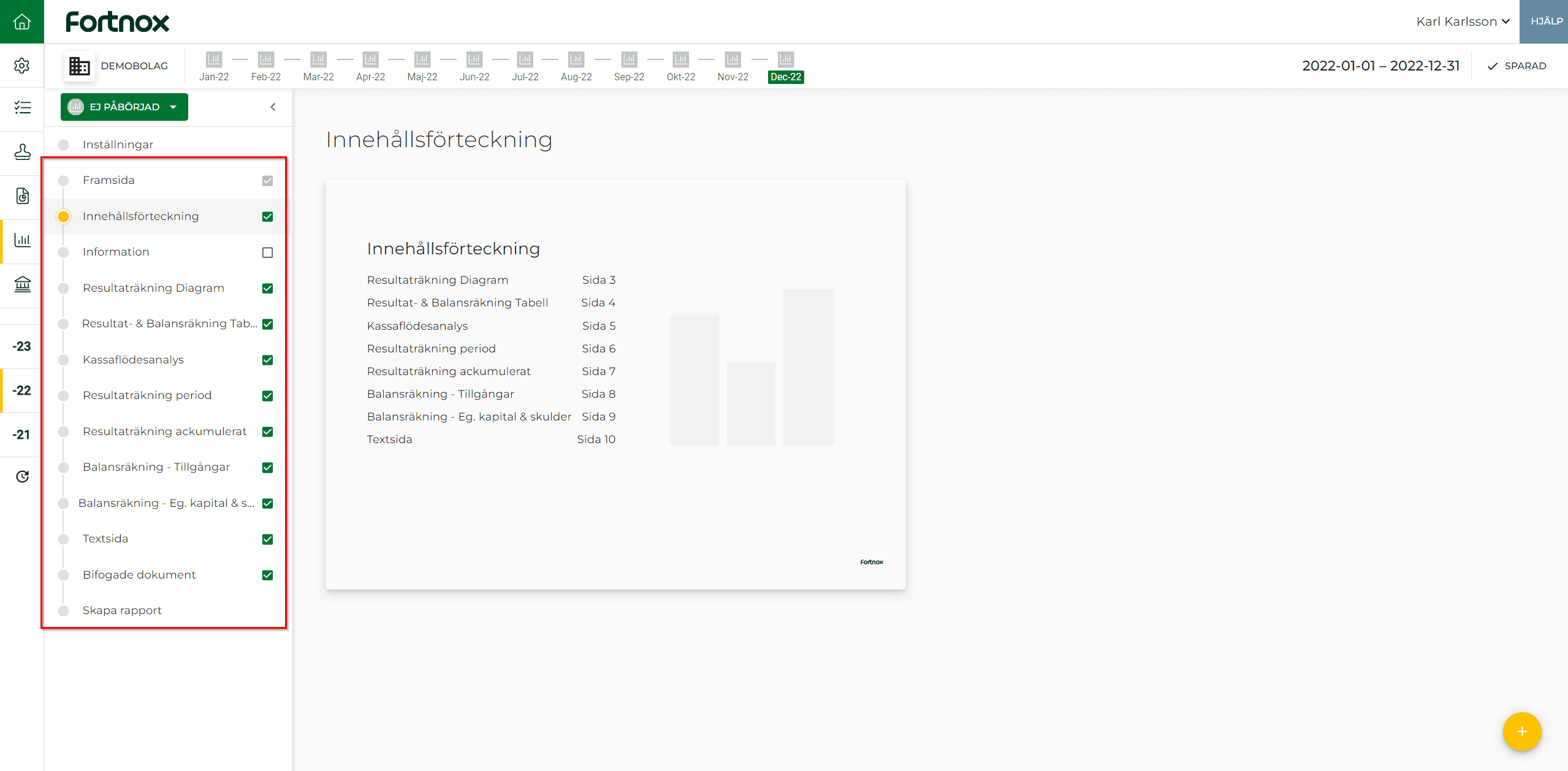Click 'Sida 10' in the preview
This screenshot has height=771, width=1568.
(x=596, y=439)
